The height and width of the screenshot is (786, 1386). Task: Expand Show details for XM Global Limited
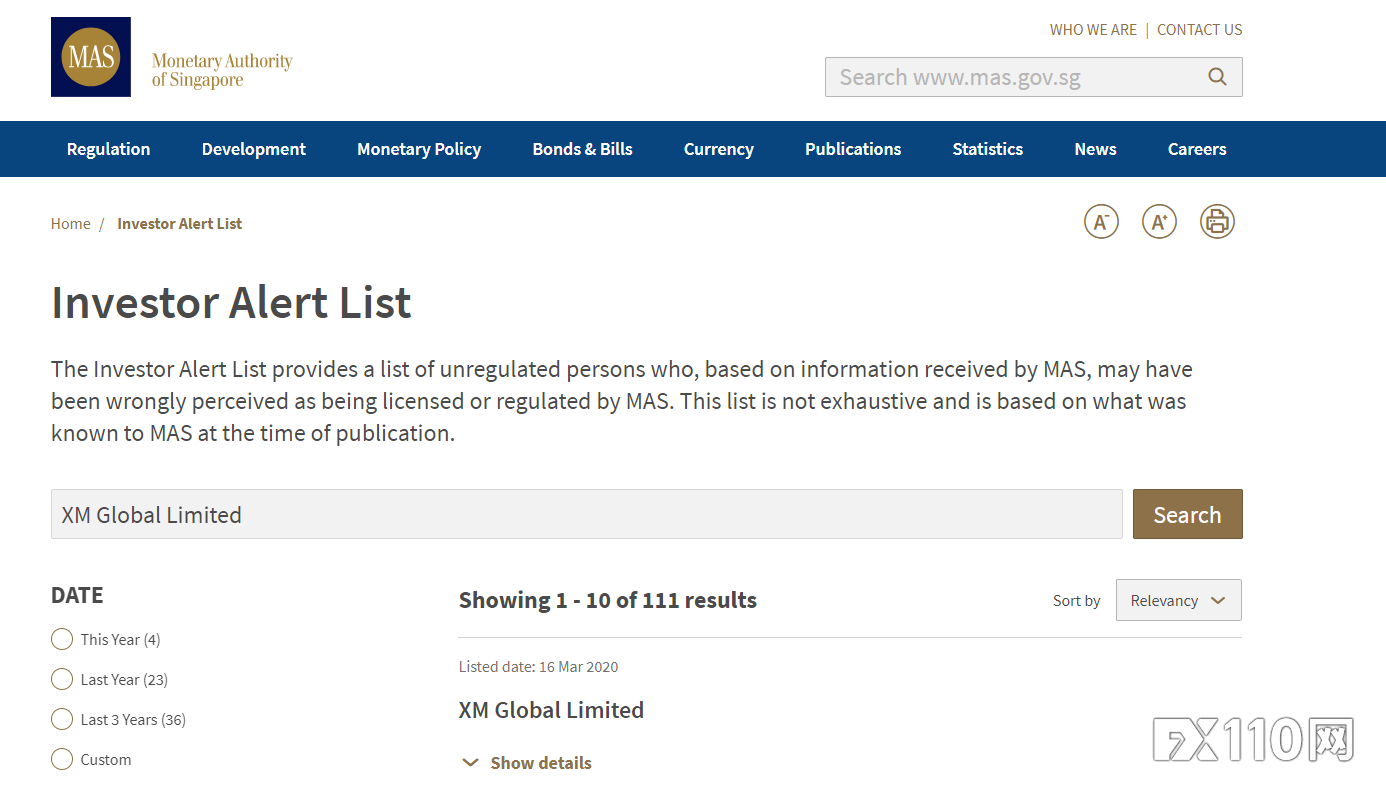pos(527,763)
